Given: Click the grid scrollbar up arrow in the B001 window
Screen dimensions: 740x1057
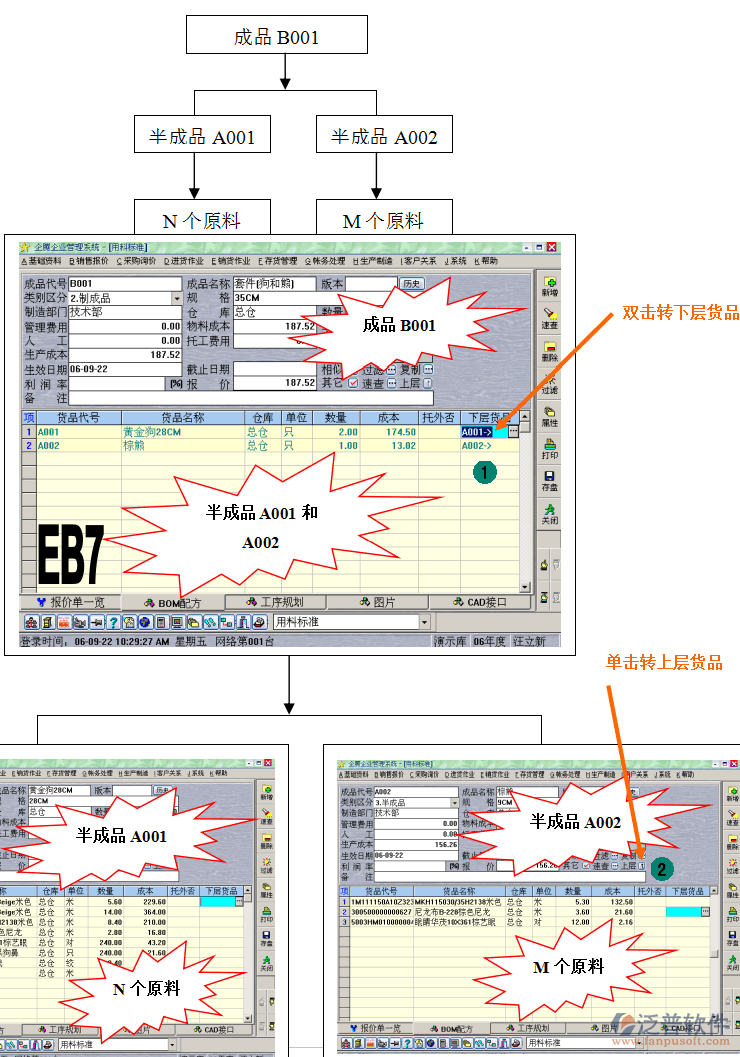Looking at the screenshot, I should tap(525, 417).
